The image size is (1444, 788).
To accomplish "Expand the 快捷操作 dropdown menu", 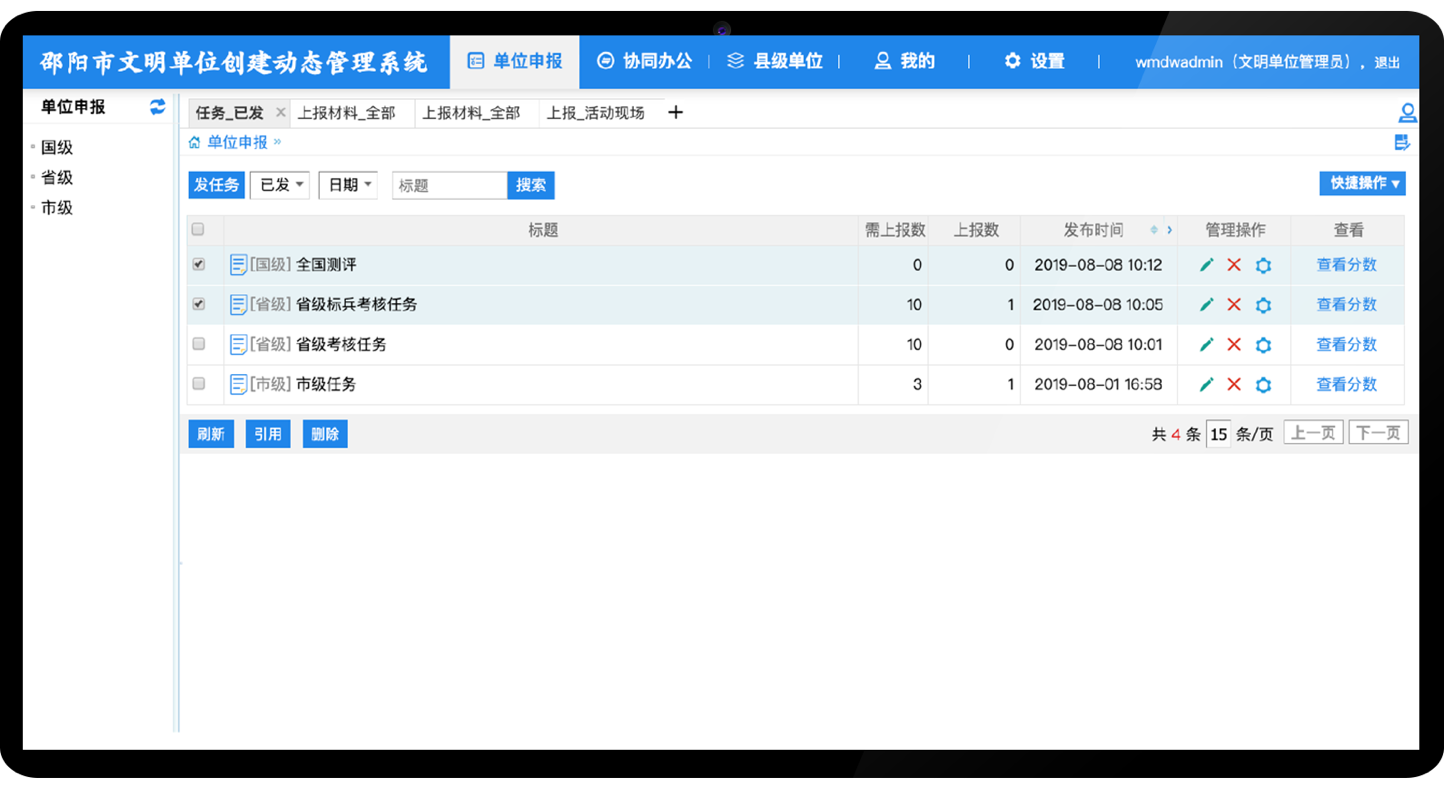I will click(1362, 183).
